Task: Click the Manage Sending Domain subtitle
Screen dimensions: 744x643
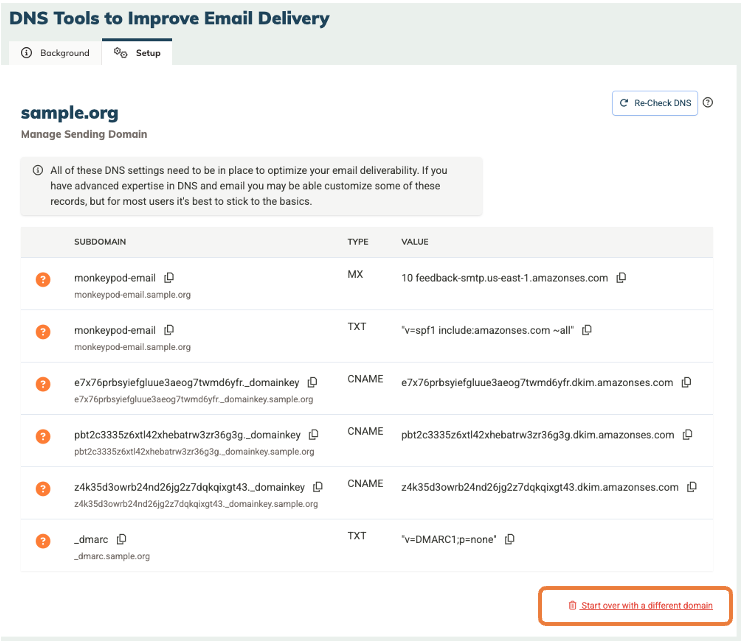Action: point(84,134)
